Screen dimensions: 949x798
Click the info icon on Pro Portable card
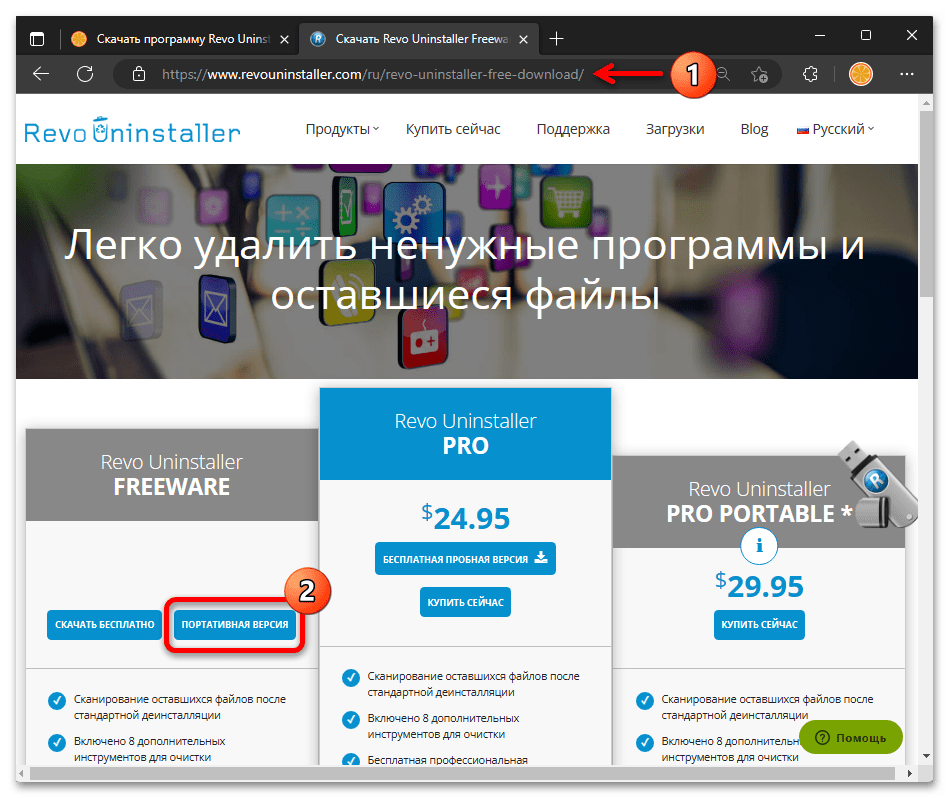pyautogui.click(x=759, y=546)
